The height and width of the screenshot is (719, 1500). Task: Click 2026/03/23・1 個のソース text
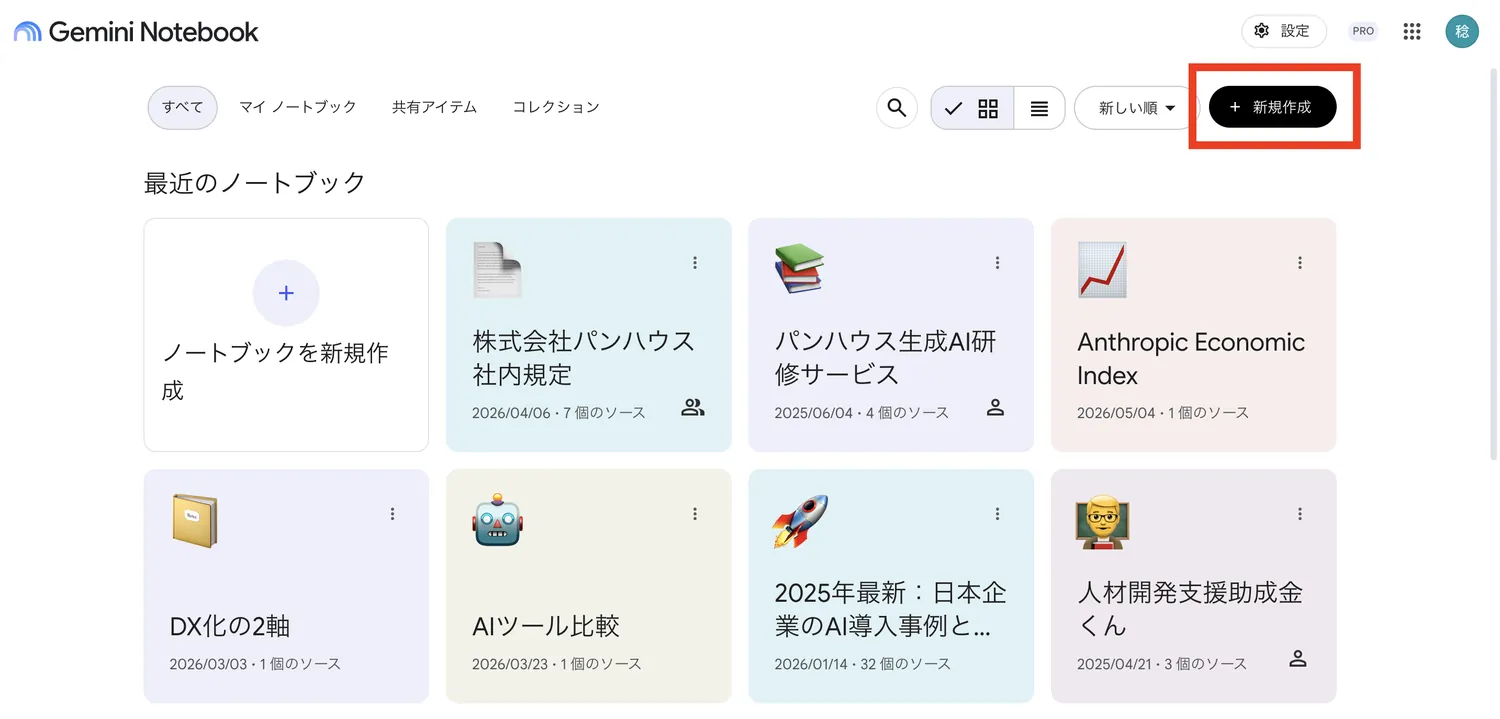click(557, 663)
